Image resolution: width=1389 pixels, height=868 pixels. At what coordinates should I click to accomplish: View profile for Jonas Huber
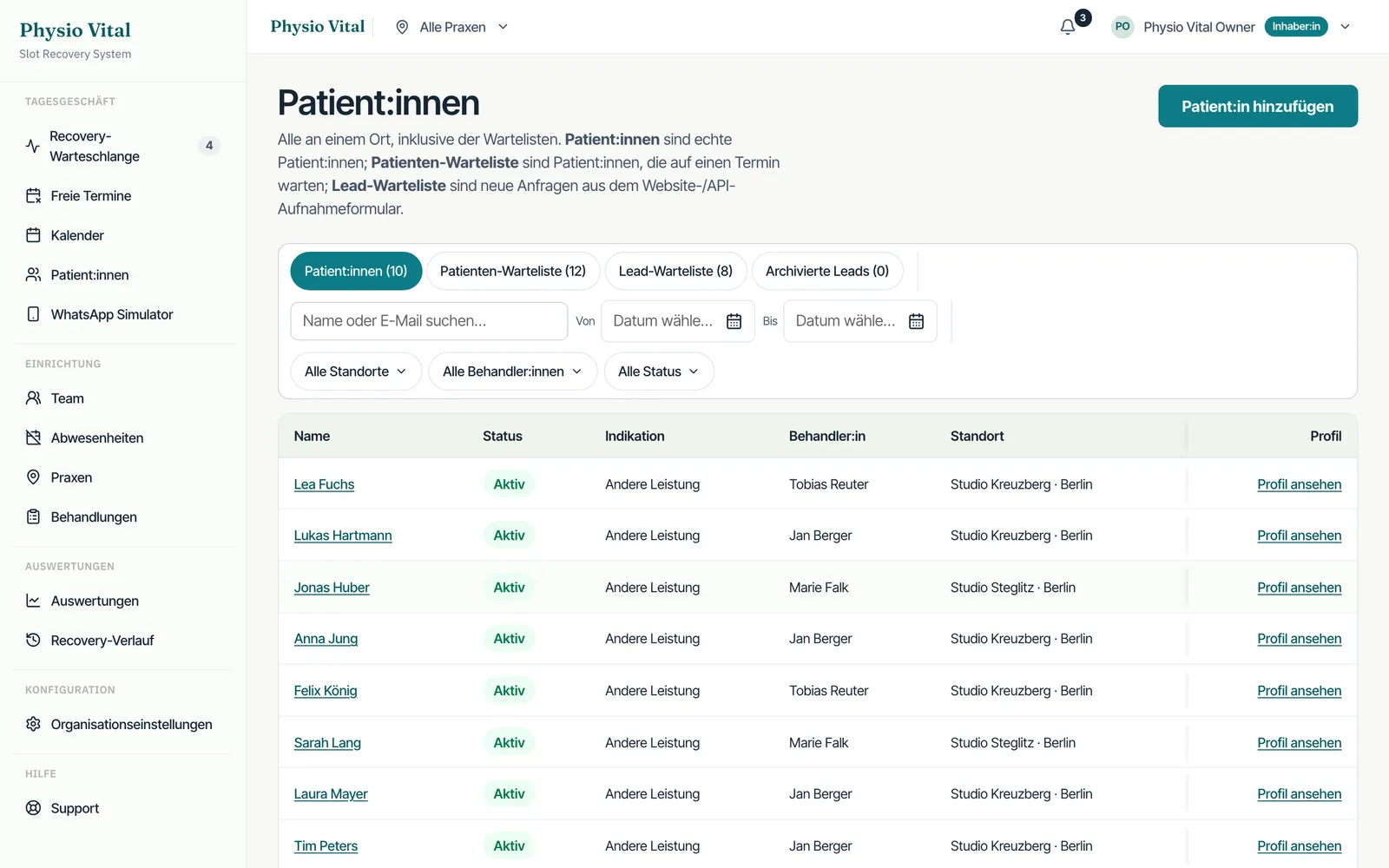tap(1299, 588)
